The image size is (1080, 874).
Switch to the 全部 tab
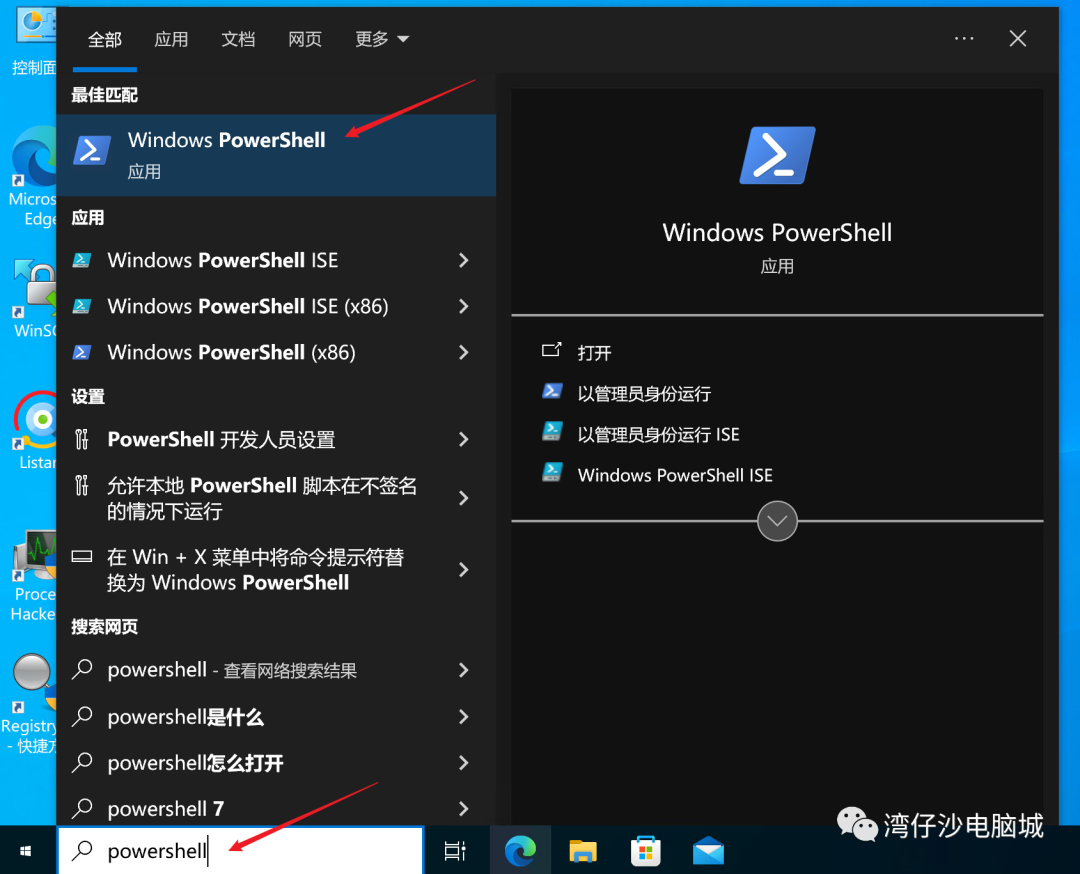105,39
